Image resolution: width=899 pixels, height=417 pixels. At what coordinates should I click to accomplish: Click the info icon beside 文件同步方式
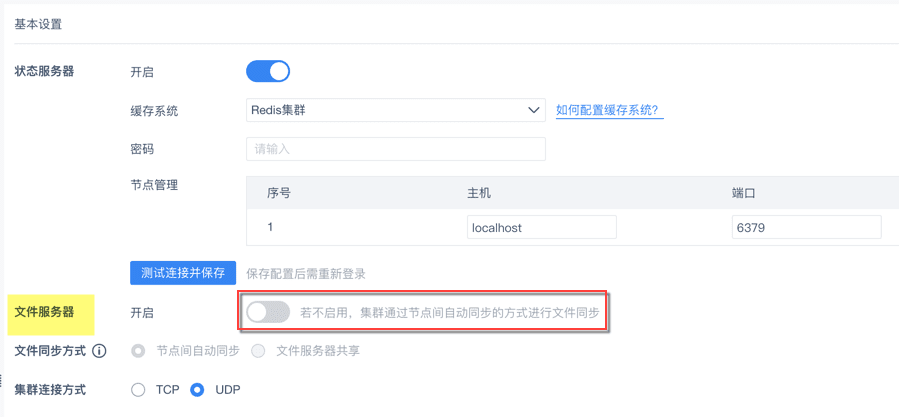point(100,351)
